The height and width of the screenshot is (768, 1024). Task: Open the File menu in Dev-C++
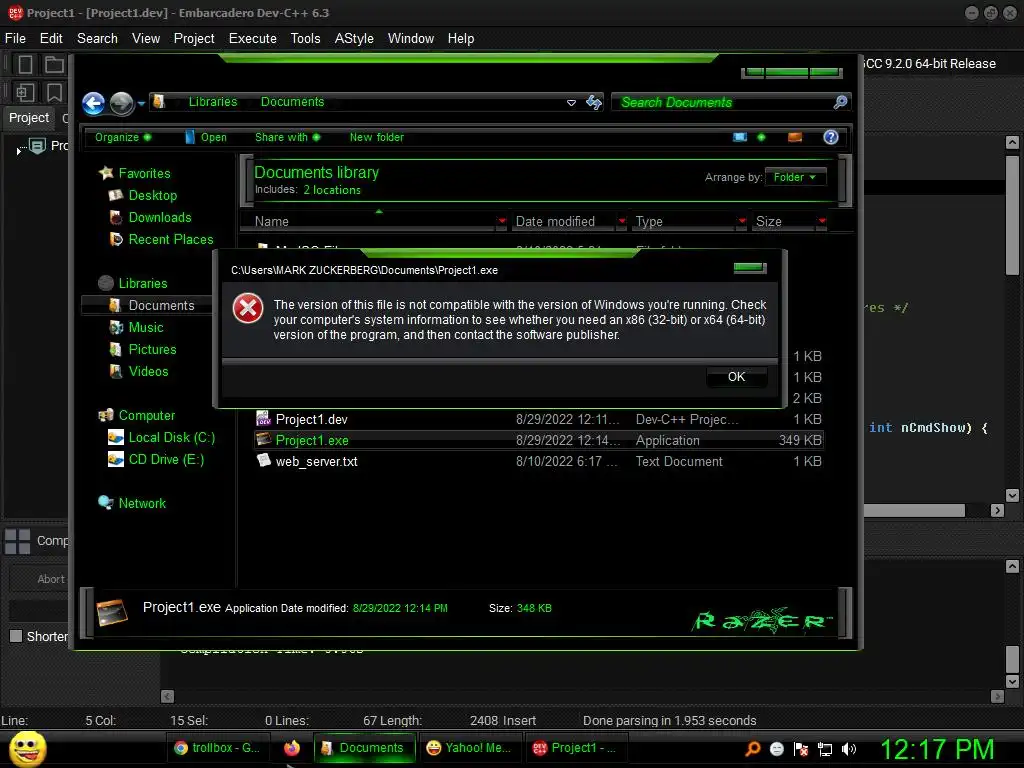(x=15, y=39)
